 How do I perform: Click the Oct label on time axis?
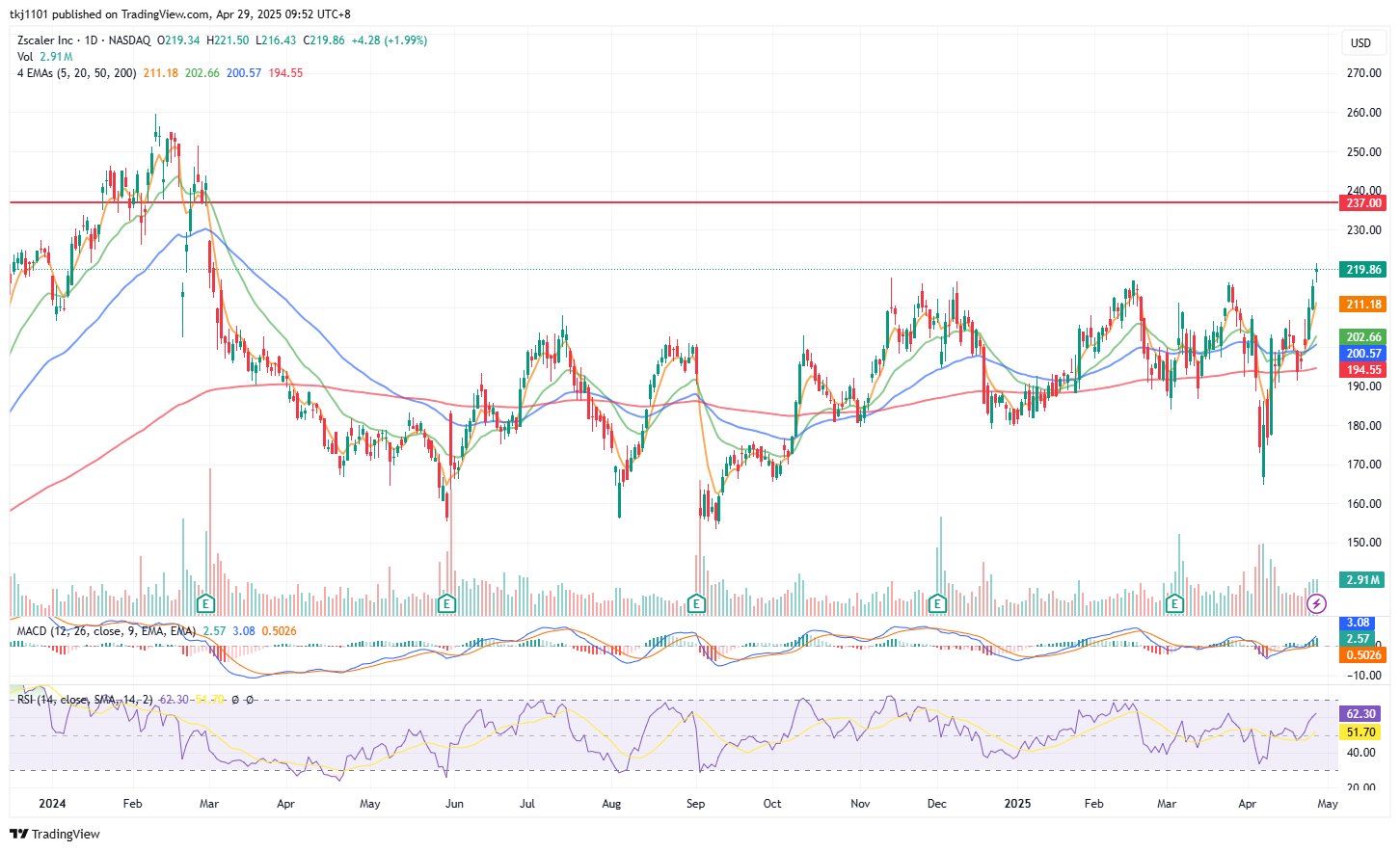tap(772, 803)
